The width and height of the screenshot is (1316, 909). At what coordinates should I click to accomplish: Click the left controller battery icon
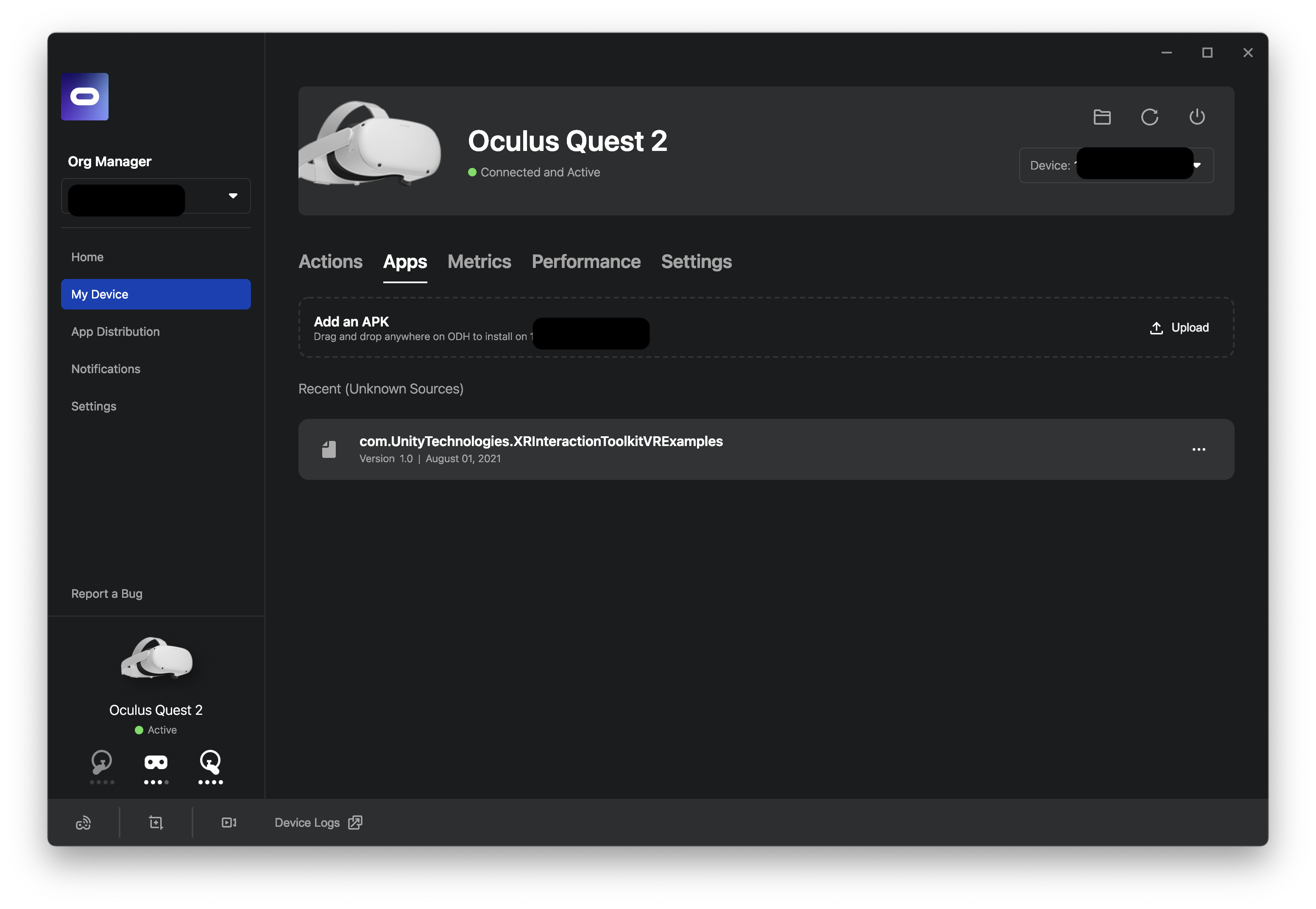coord(102,763)
